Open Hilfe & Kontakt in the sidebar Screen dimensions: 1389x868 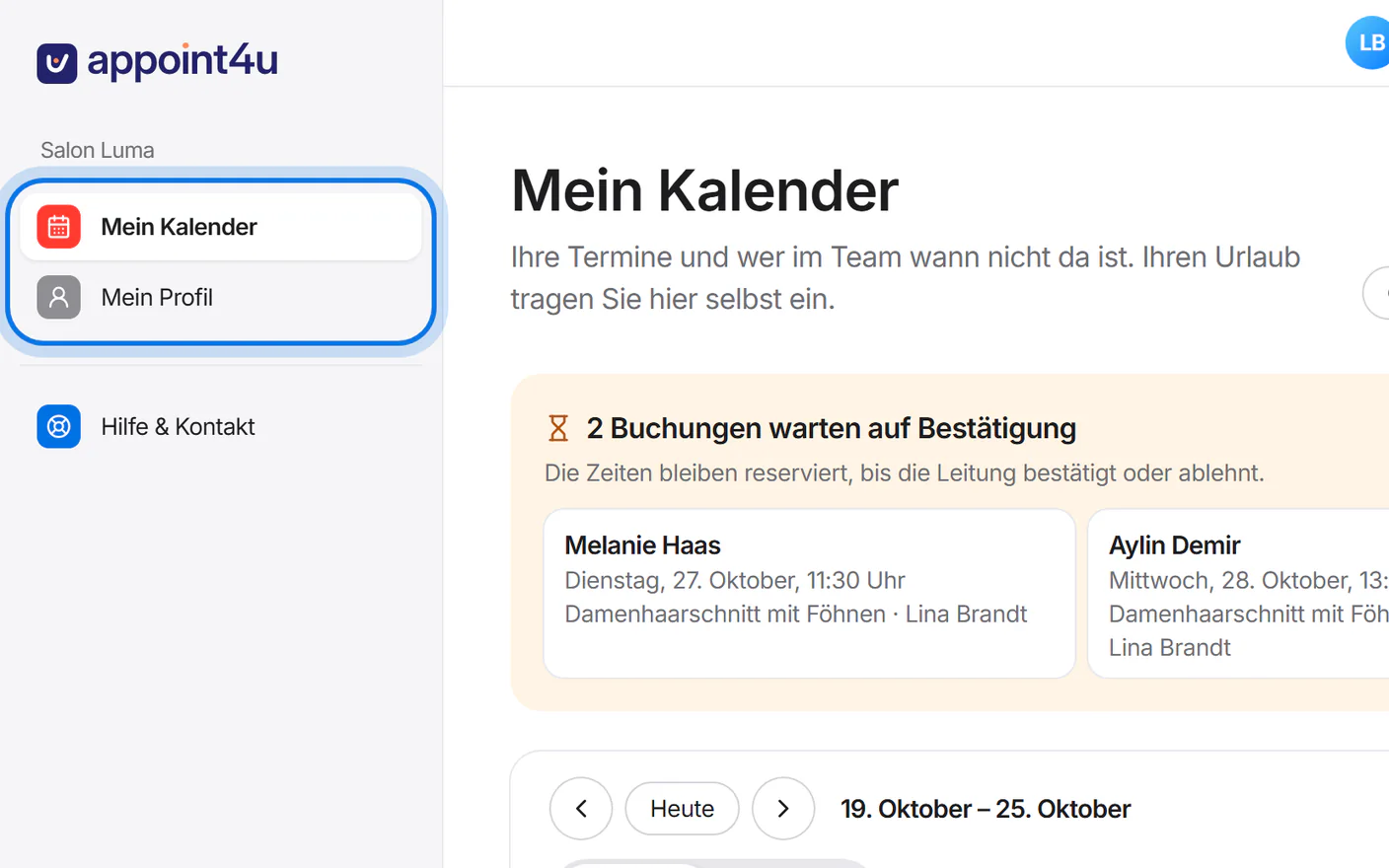(x=221, y=426)
